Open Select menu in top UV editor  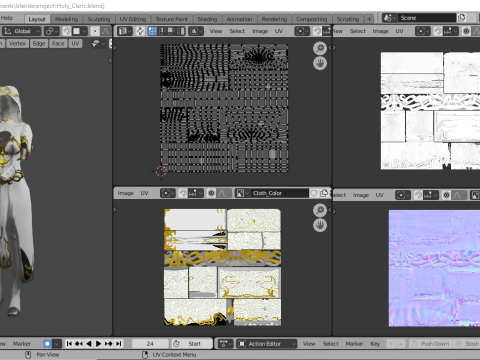237,31
